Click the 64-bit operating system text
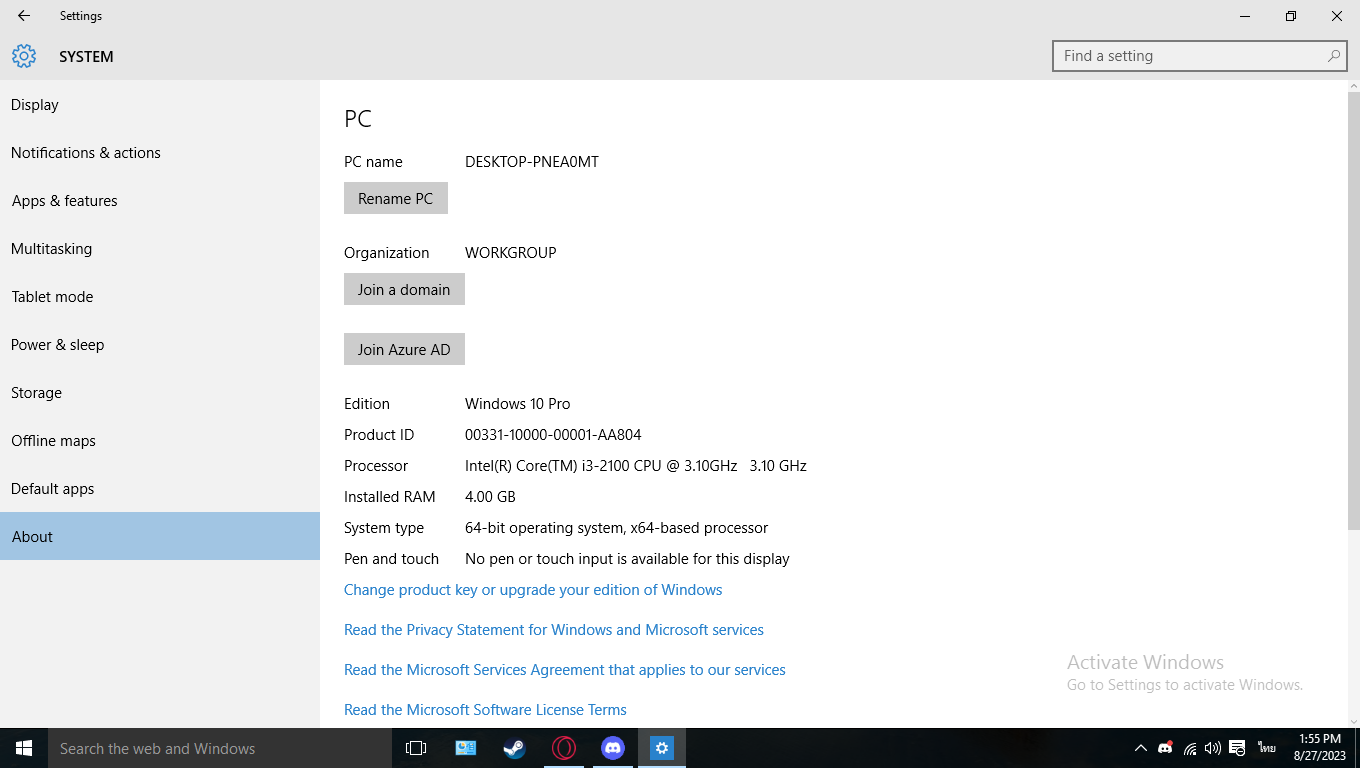Viewport: 1360px width, 768px height. pyautogui.click(x=617, y=528)
